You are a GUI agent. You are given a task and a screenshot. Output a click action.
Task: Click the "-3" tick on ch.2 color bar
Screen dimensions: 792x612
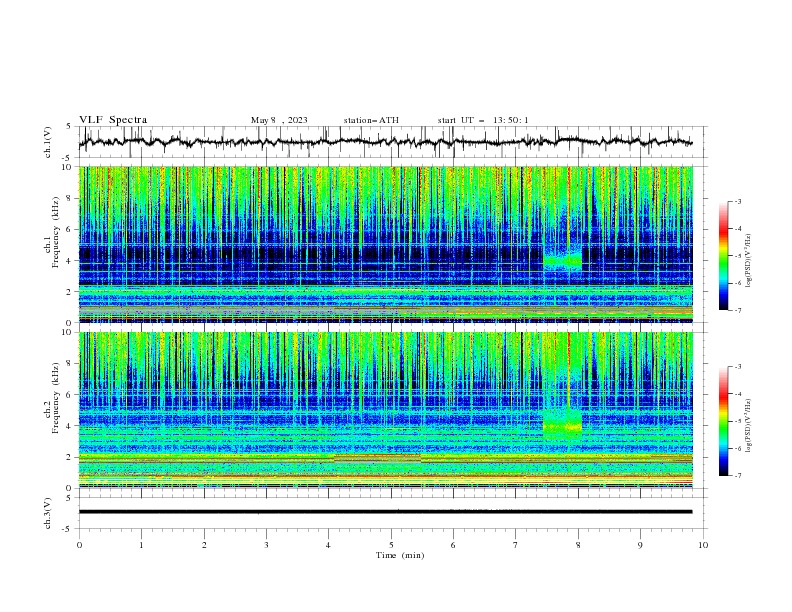click(737, 367)
